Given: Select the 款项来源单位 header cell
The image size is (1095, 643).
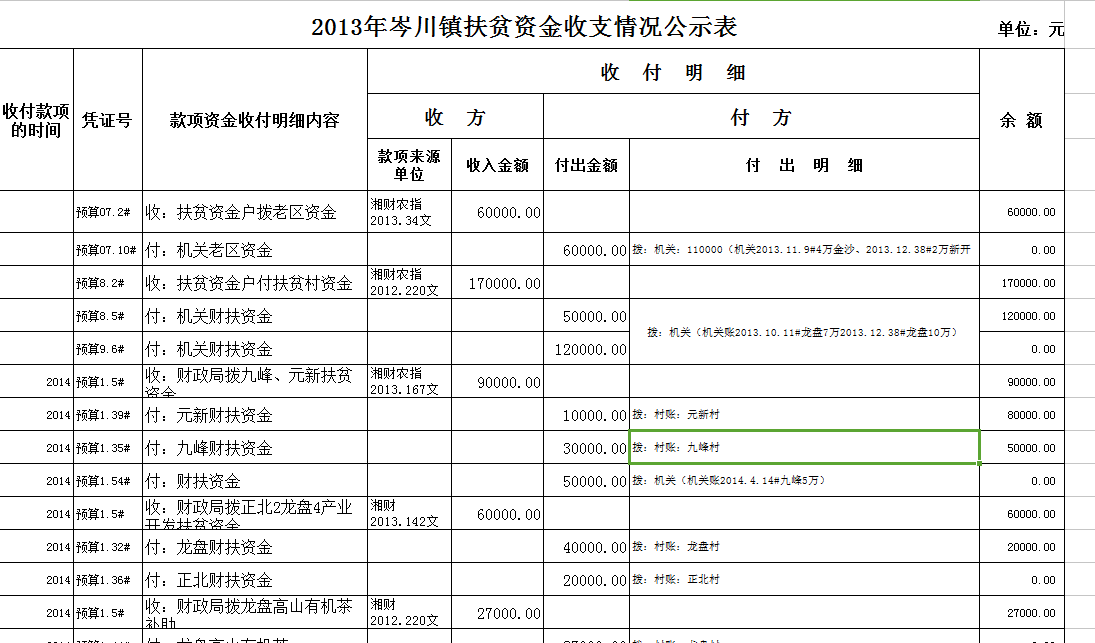Looking at the screenshot, I should click(x=408, y=165).
